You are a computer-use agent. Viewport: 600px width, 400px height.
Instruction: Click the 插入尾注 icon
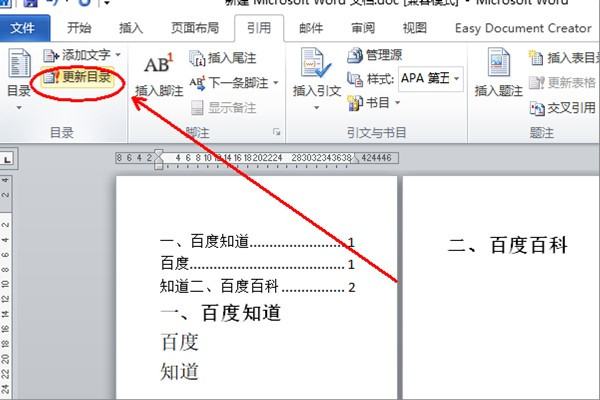pyautogui.click(x=197, y=58)
